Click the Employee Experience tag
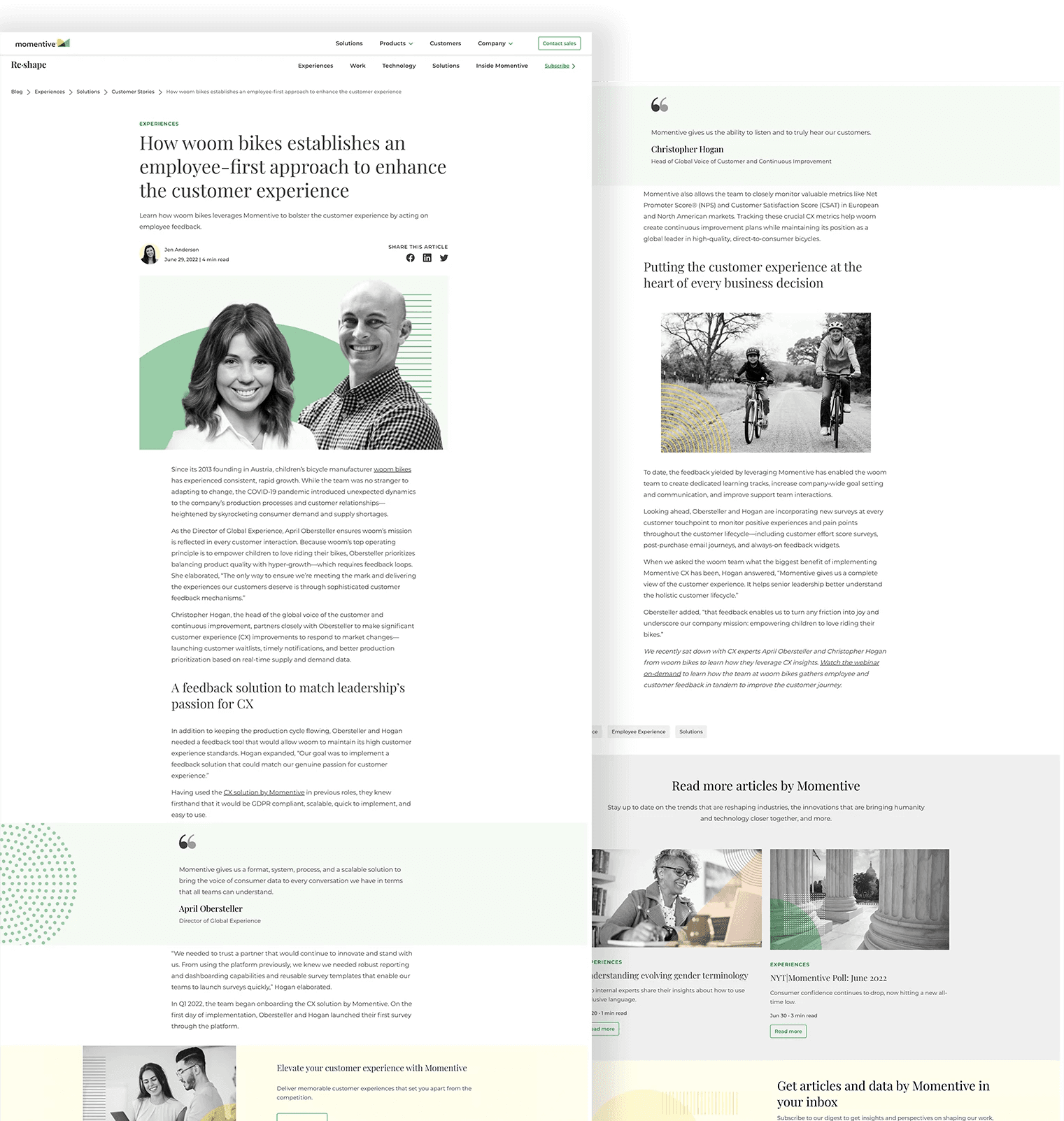The width and height of the screenshot is (1064, 1121). click(638, 731)
